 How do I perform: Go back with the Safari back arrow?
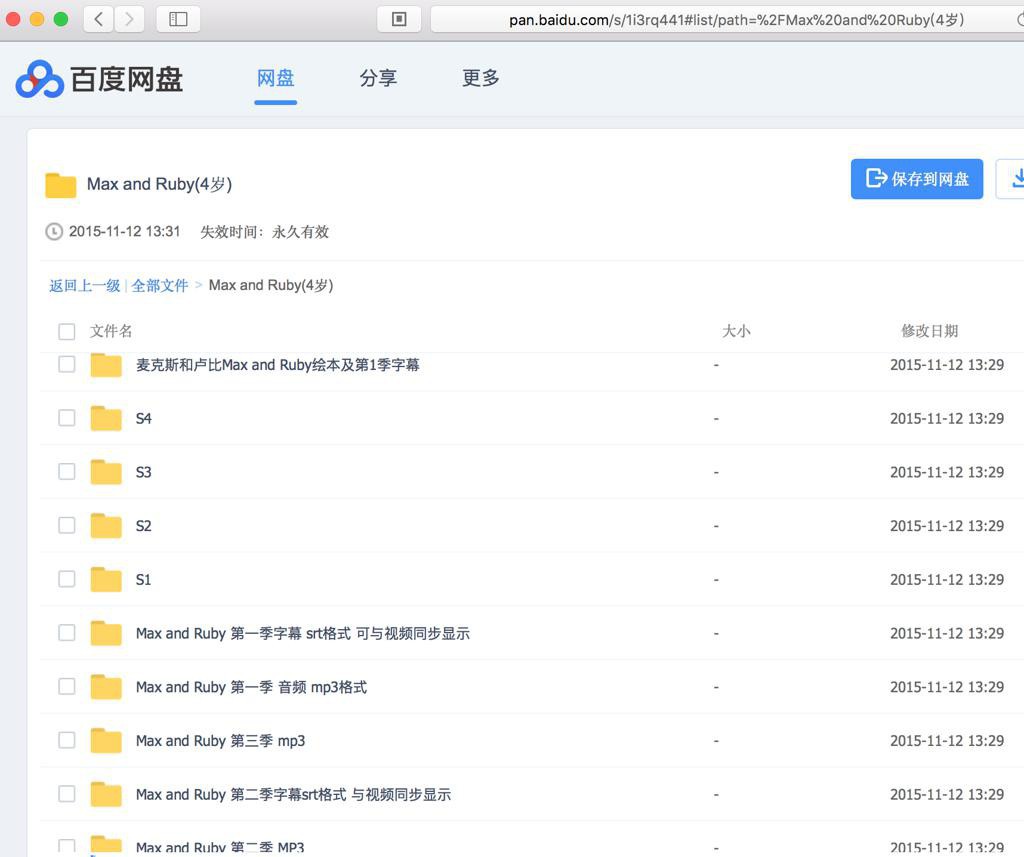pos(99,19)
